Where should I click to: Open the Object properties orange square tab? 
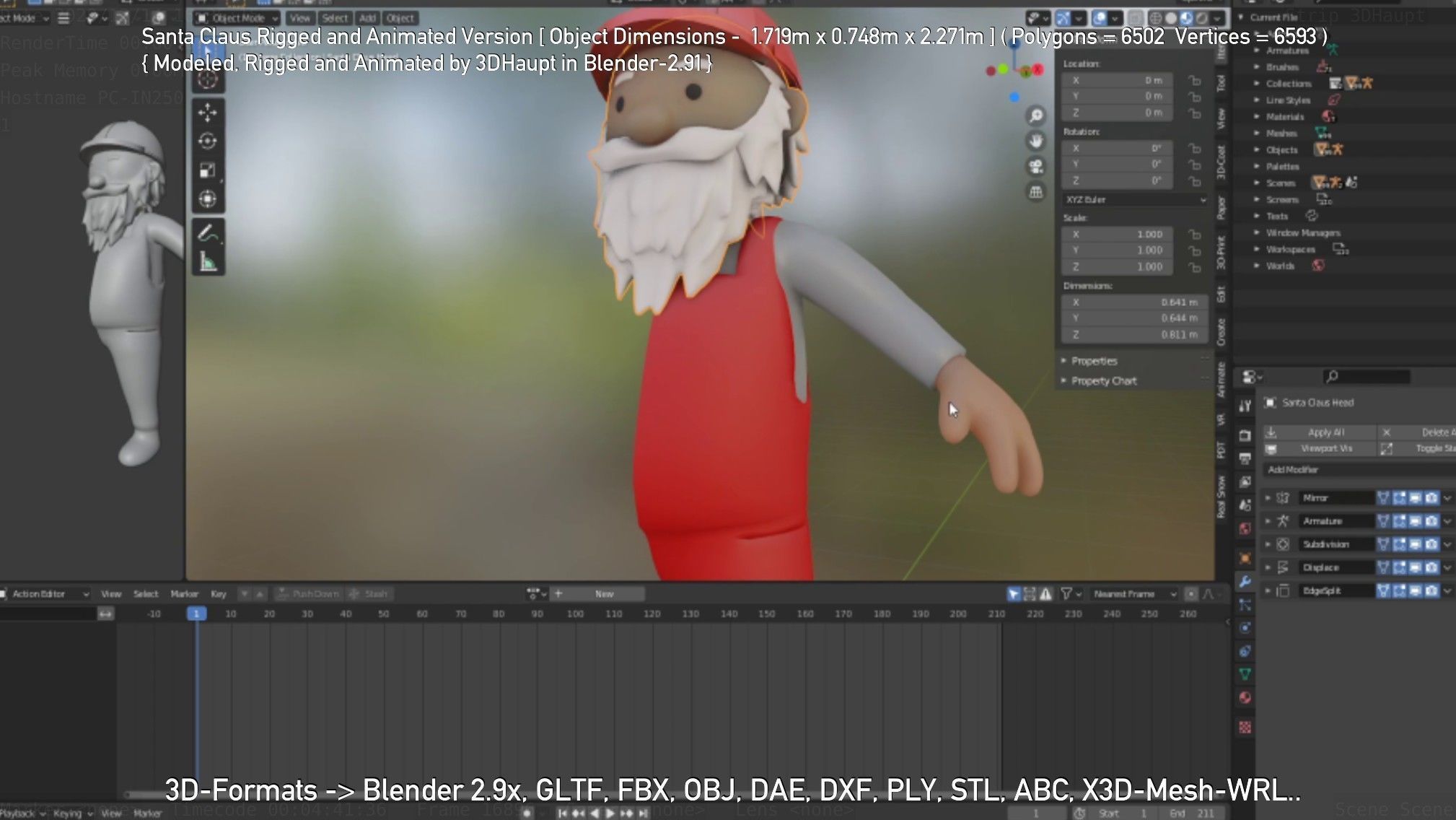1245,558
